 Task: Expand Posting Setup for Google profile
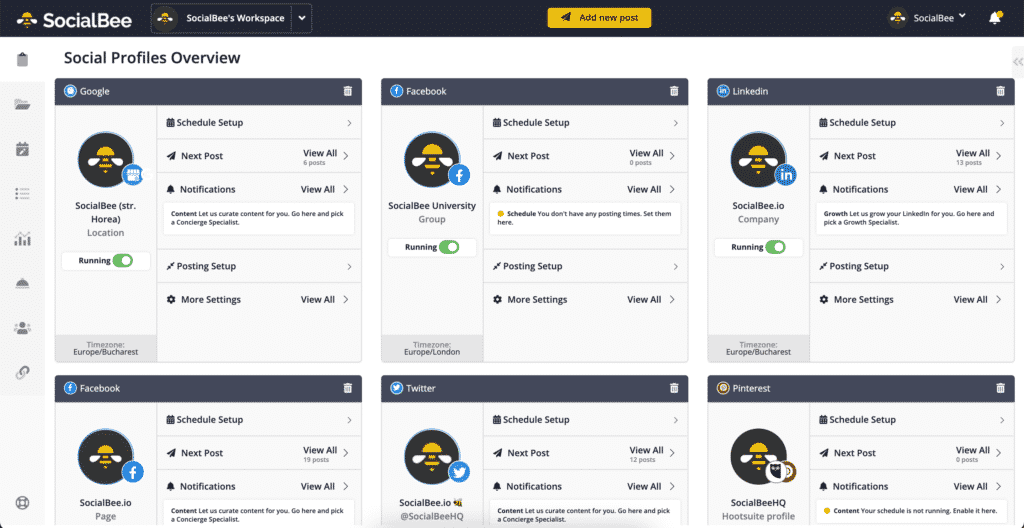pyautogui.click(x=259, y=267)
